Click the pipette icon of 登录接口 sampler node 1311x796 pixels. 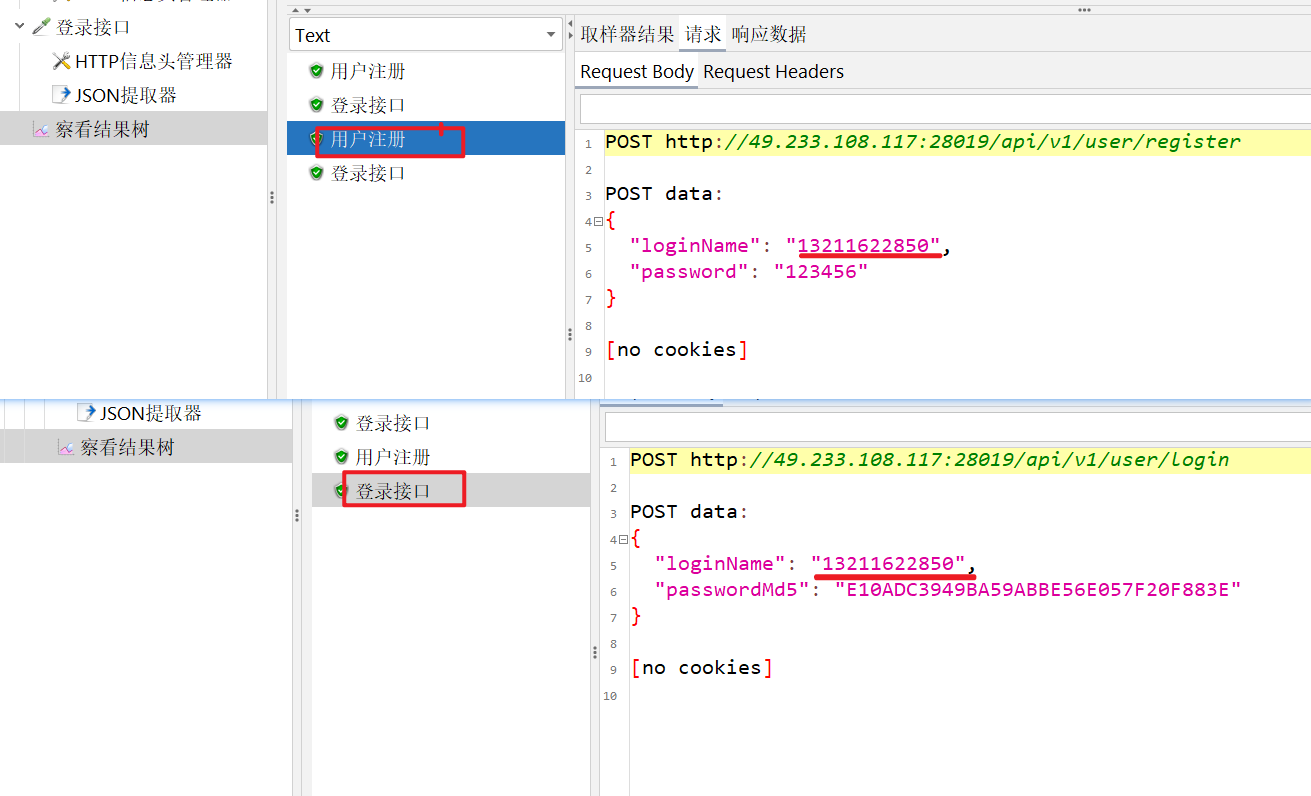coord(41,27)
